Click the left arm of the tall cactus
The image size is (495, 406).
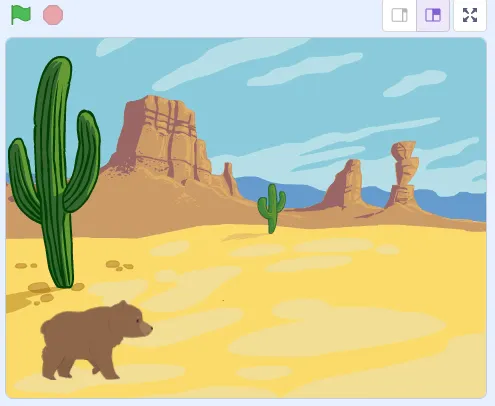point(23,178)
